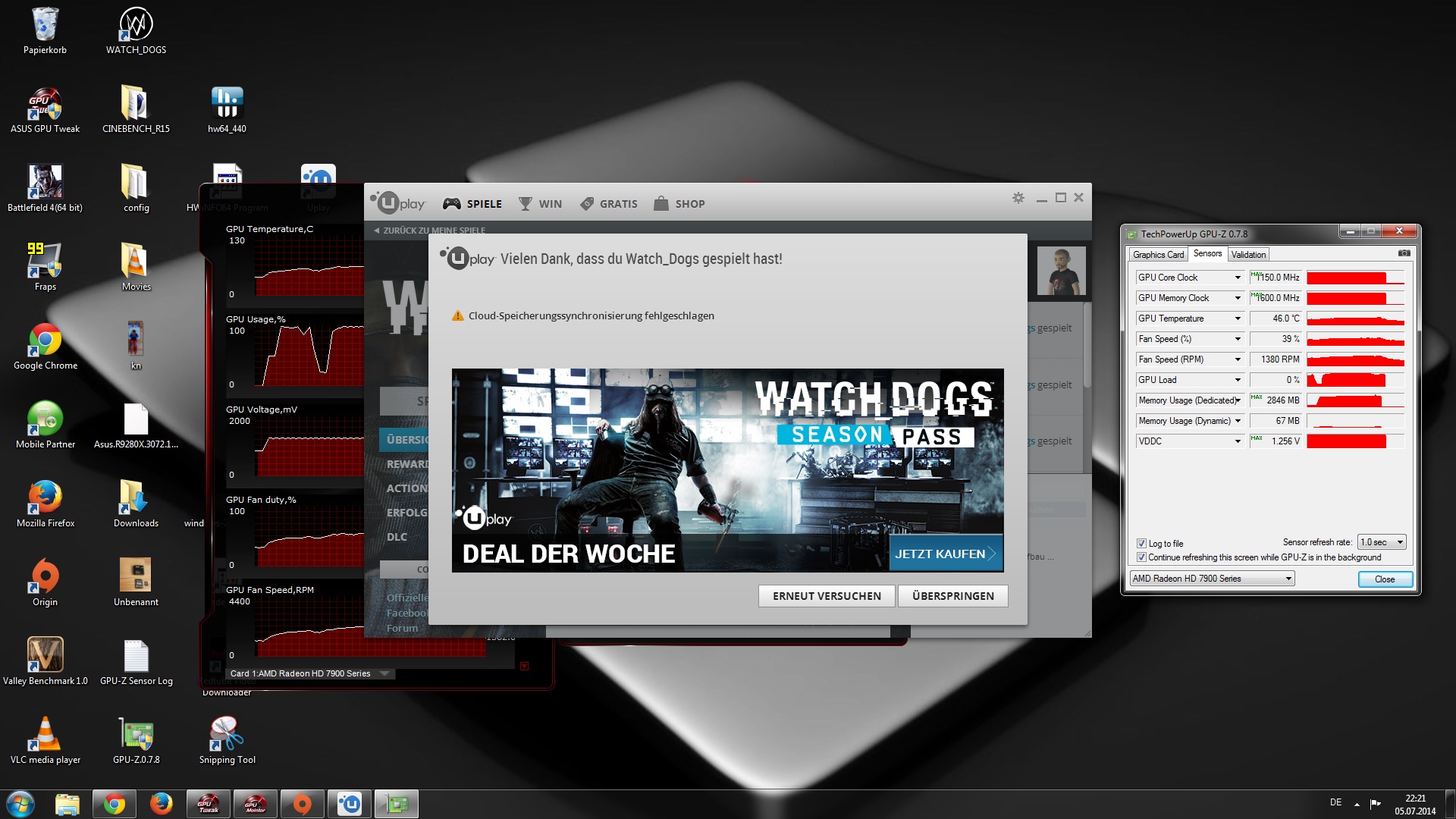Click the ERNEUT VERSUCHEN button
Image resolution: width=1456 pixels, height=819 pixels.
click(x=827, y=596)
